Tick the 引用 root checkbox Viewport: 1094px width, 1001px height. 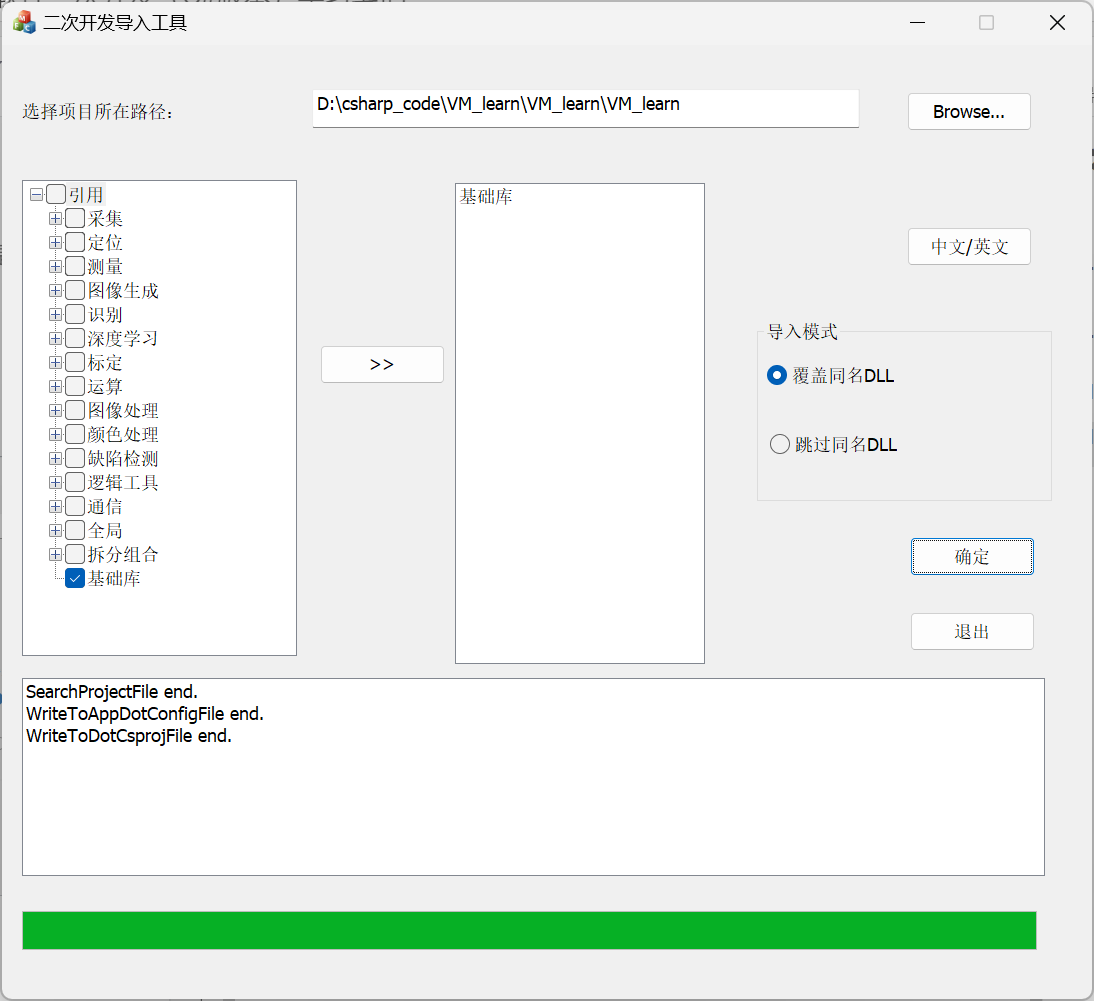pyautogui.click(x=56, y=194)
